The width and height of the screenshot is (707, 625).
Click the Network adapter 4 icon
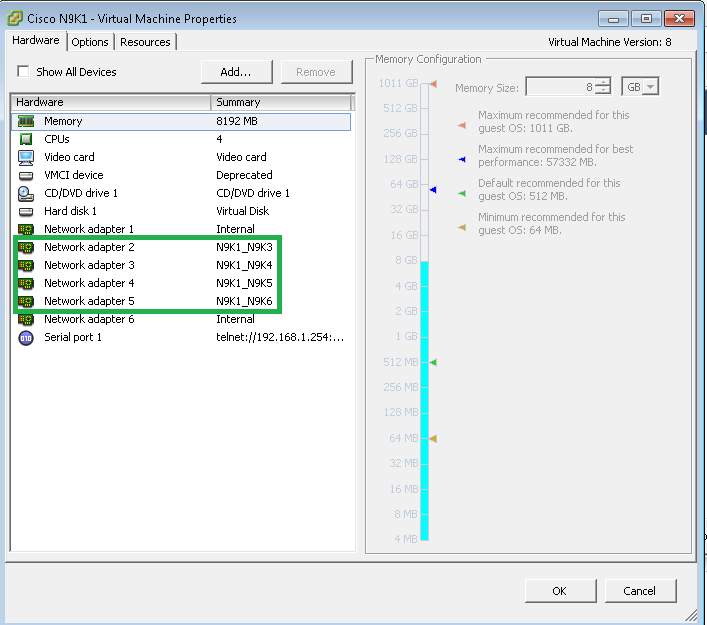tap(26, 284)
